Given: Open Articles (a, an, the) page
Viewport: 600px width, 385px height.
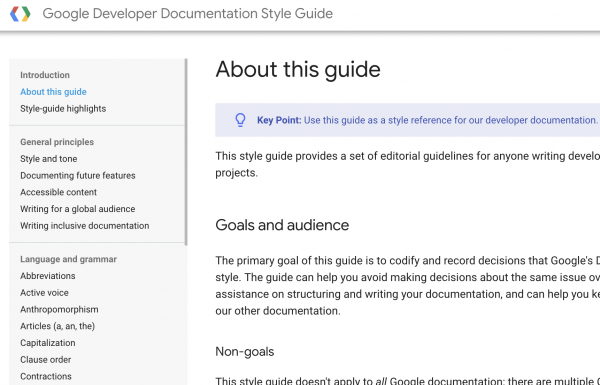Looking at the screenshot, I should pyautogui.click(x=57, y=326).
